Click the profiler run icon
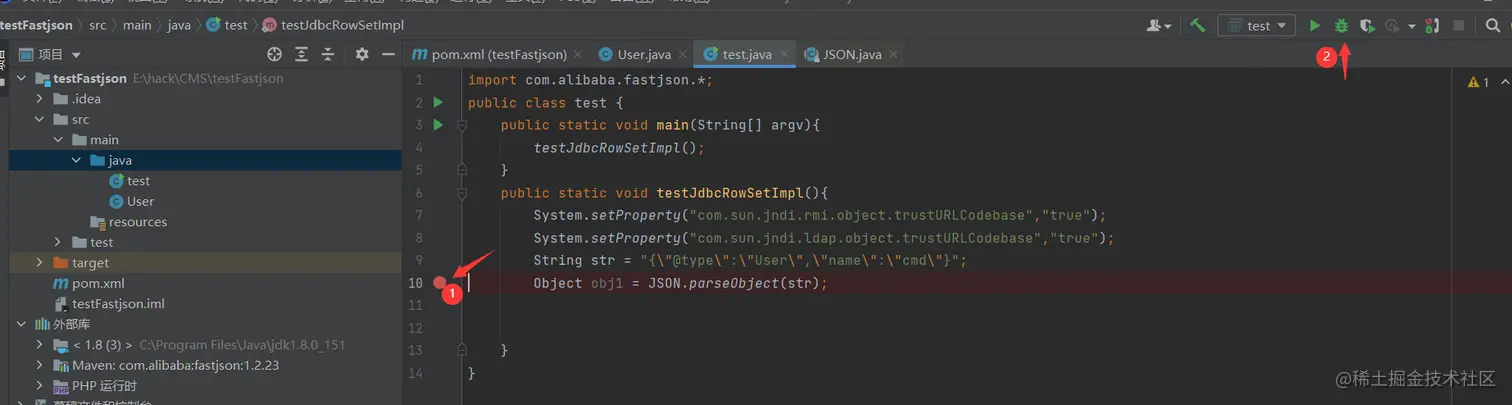Viewport: 1512px width, 405px height. click(1392, 26)
